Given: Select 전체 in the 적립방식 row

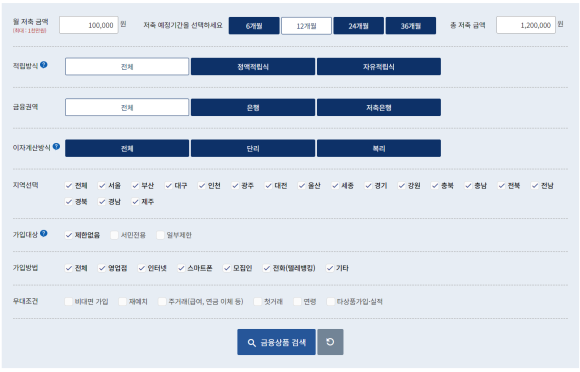Looking at the screenshot, I should coord(127,67).
